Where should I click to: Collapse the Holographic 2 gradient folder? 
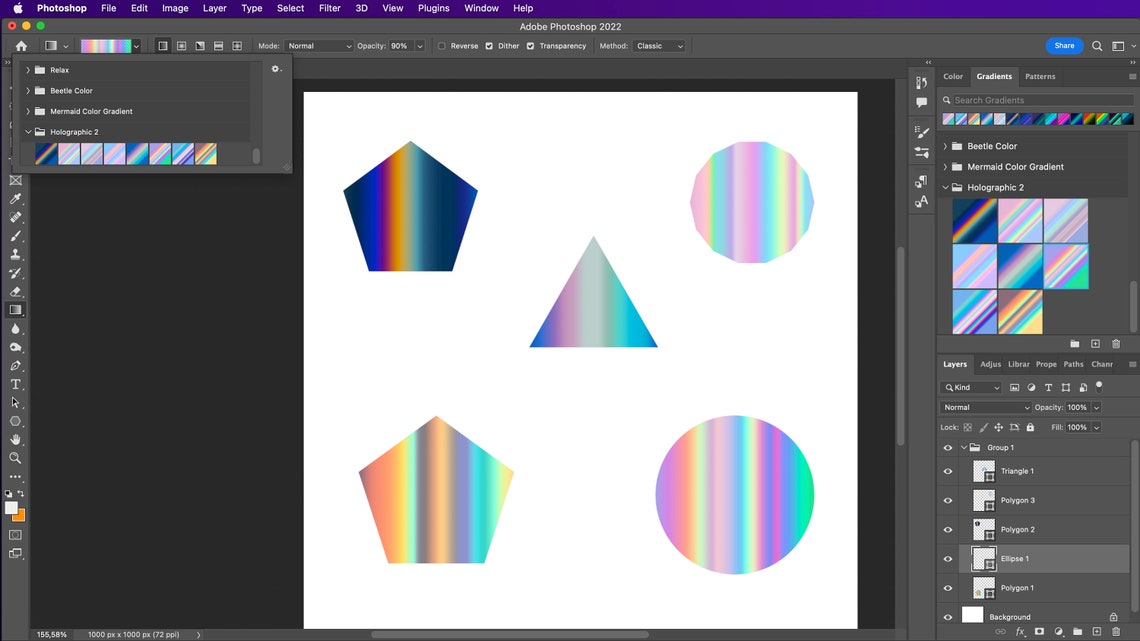click(944, 187)
